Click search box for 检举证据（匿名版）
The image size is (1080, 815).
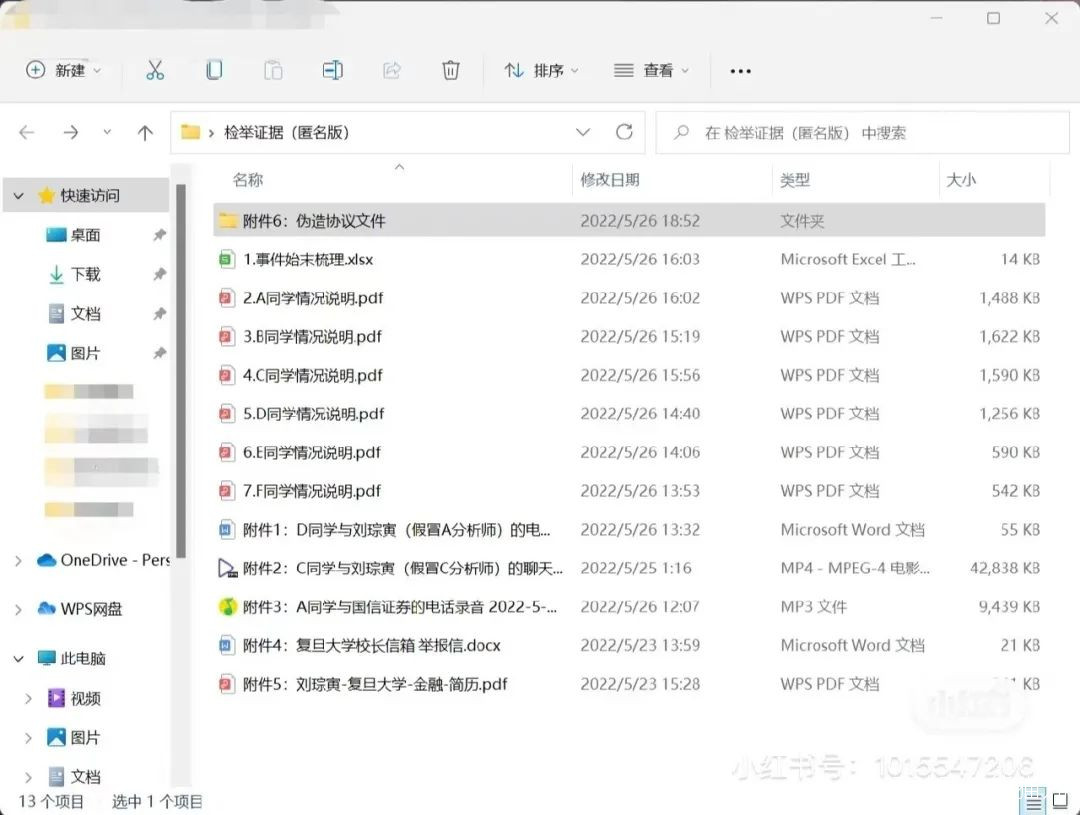tap(862, 132)
